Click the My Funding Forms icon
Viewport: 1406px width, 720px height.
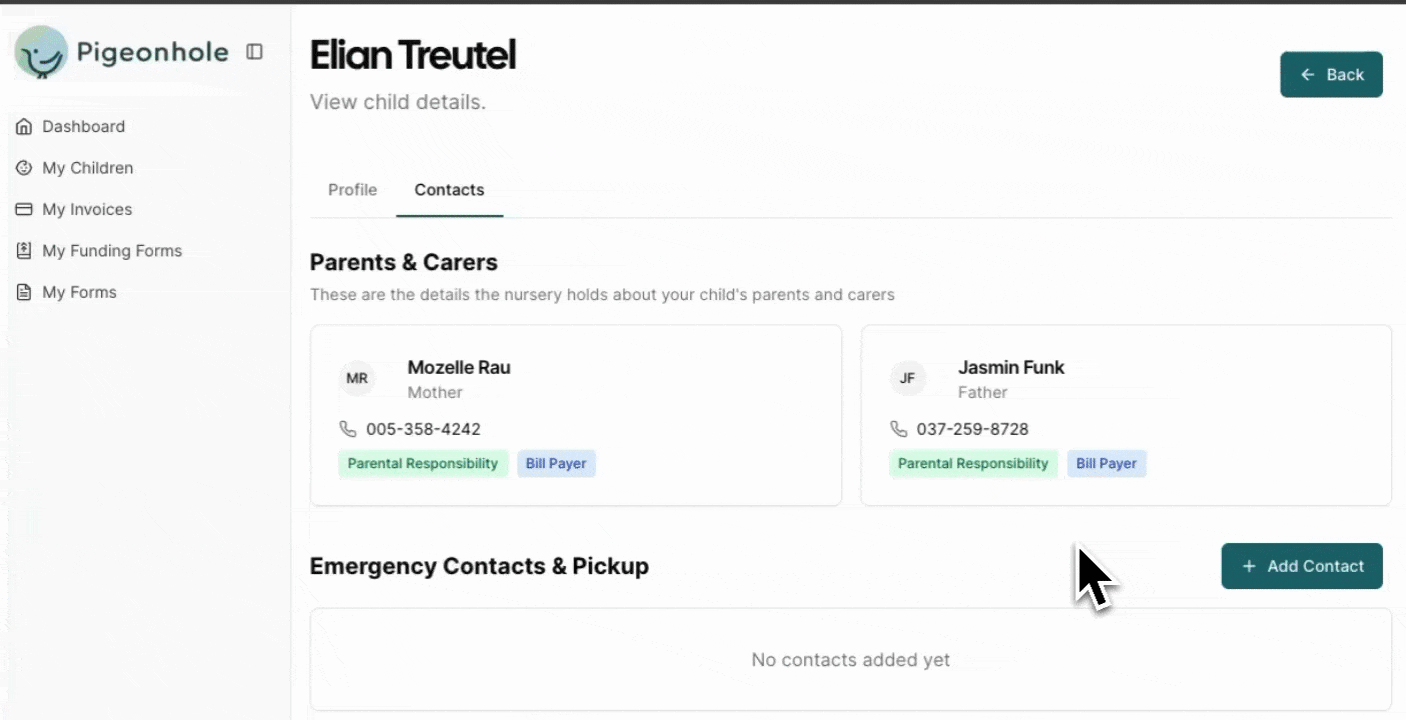pyautogui.click(x=25, y=251)
